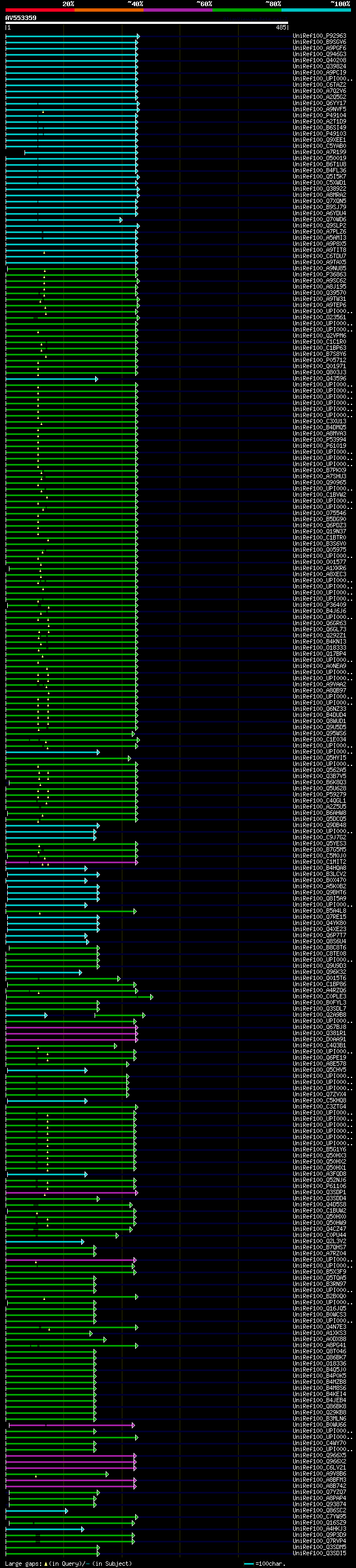
Task: Click the purple alignment bar for UniRef100_Q67BJ8
Action: [x=72, y=1027]
